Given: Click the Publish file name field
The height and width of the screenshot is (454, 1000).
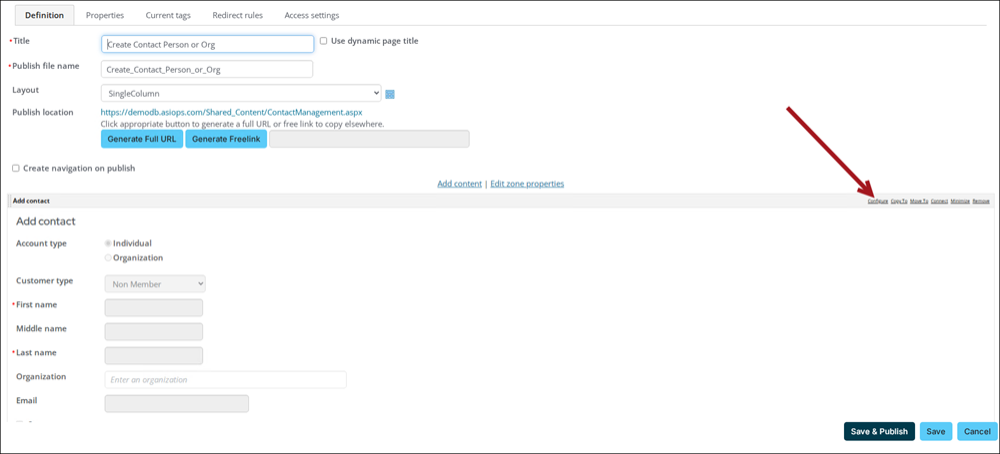Looking at the screenshot, I should tap(207, 69).
